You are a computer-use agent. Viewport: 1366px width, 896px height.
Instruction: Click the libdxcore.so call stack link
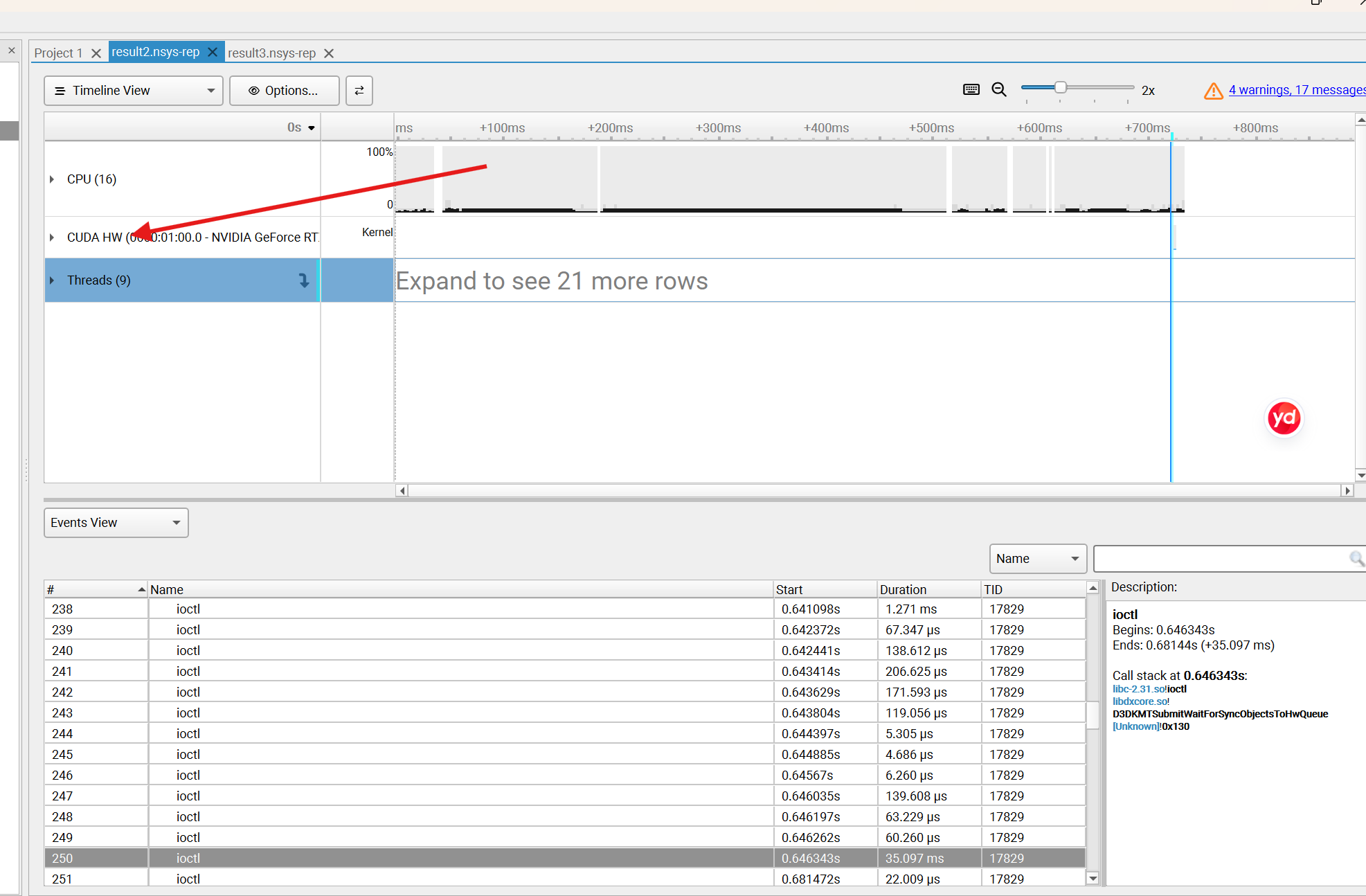tap(1140, 701)
